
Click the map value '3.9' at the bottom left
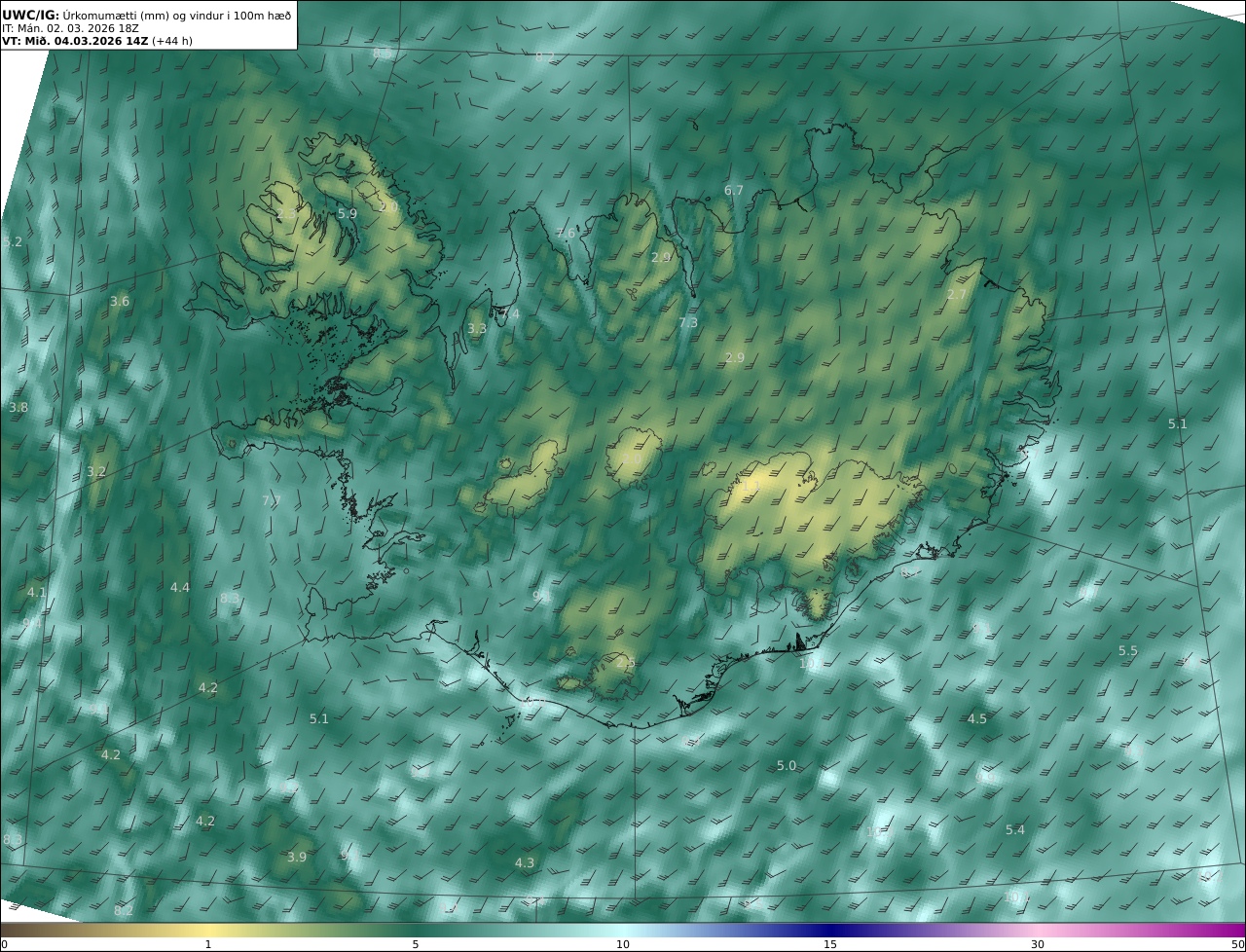(297, 857)
